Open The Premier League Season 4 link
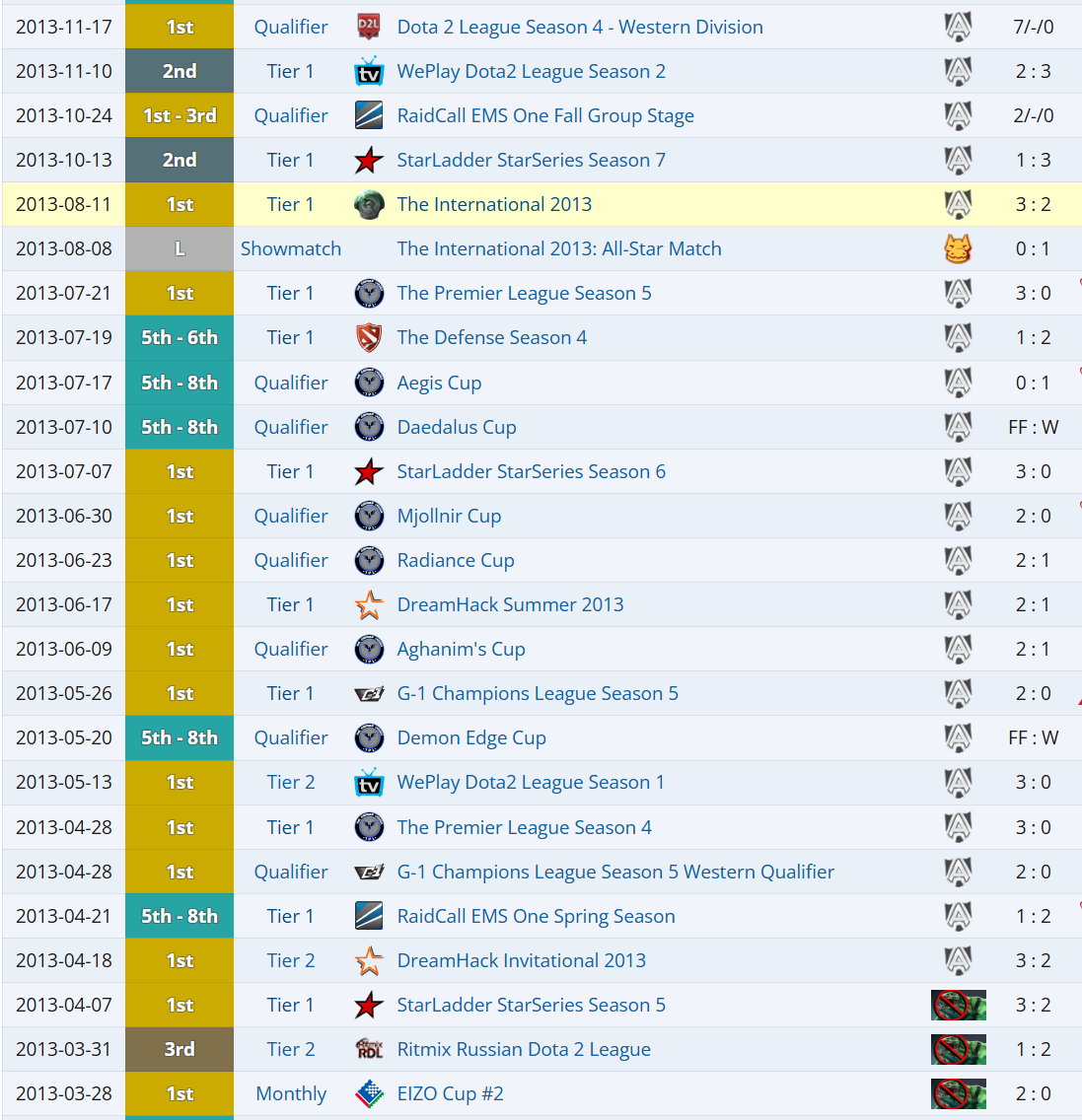Image resolution: width=1082 pixels, height=1120 pixels. click(x=524, y=827)
